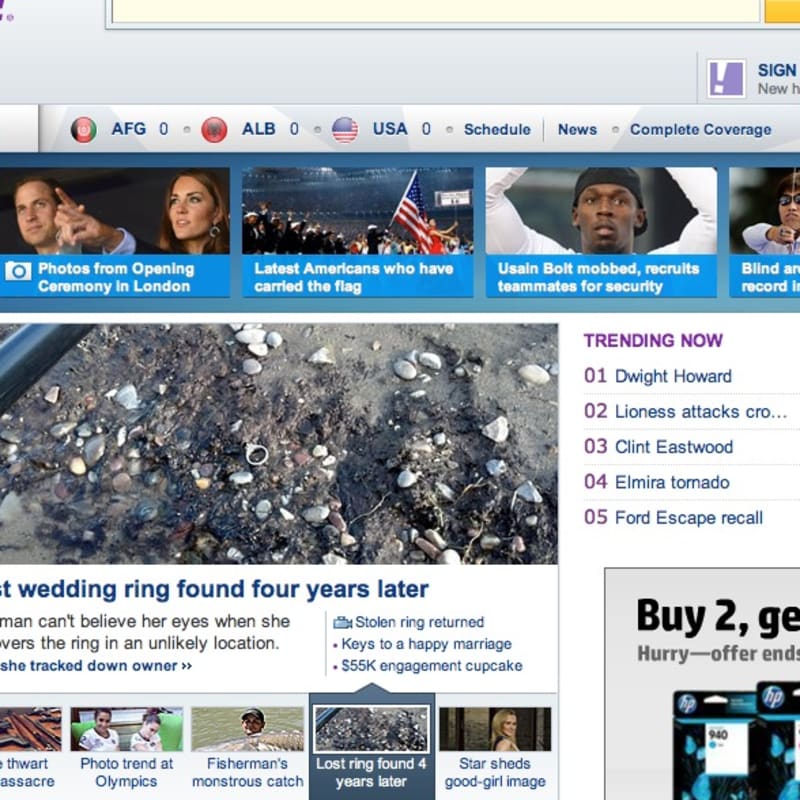Open the Fisherman's monstrous catch caption
The image size is (800, 800).
tap(247, 772)
